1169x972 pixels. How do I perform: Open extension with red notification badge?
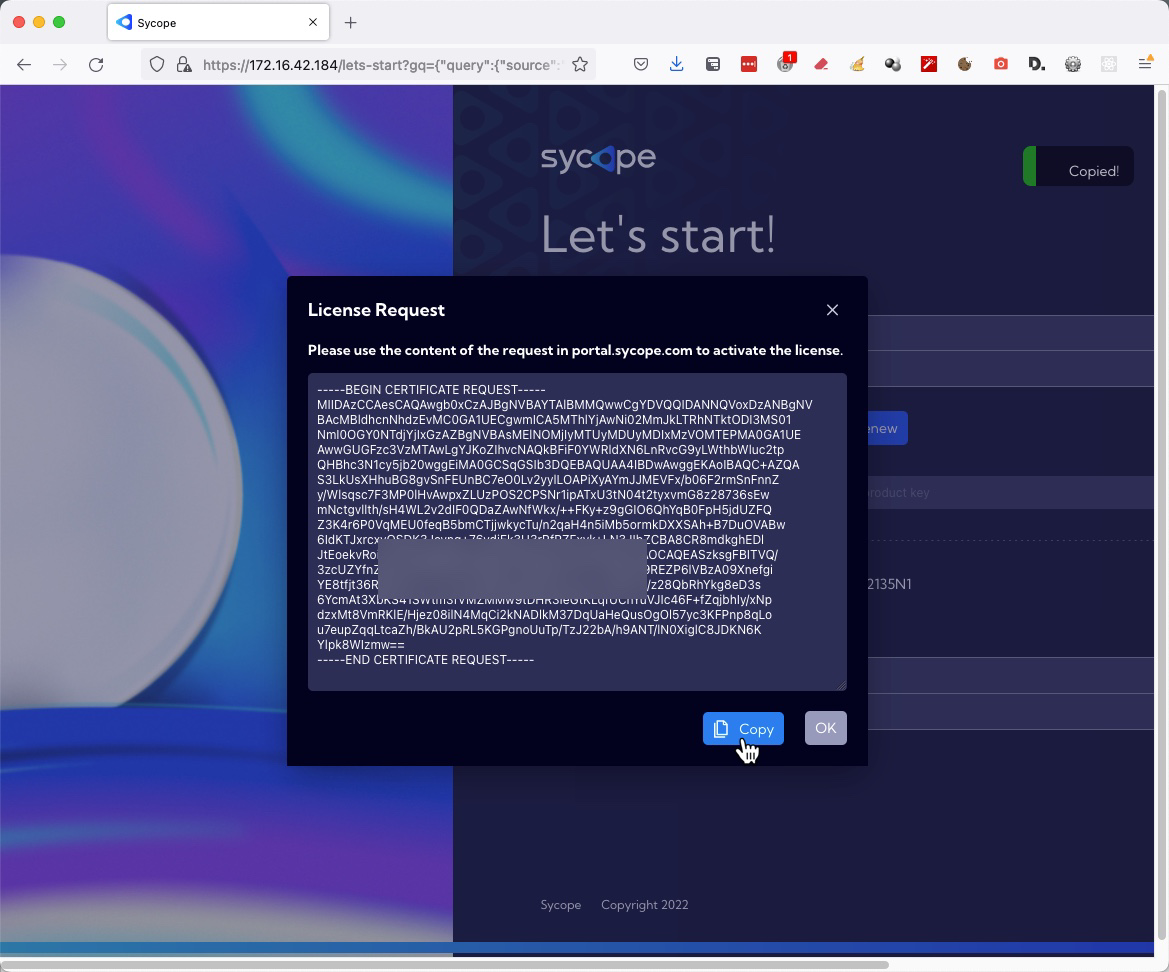(x=786, y=63)
